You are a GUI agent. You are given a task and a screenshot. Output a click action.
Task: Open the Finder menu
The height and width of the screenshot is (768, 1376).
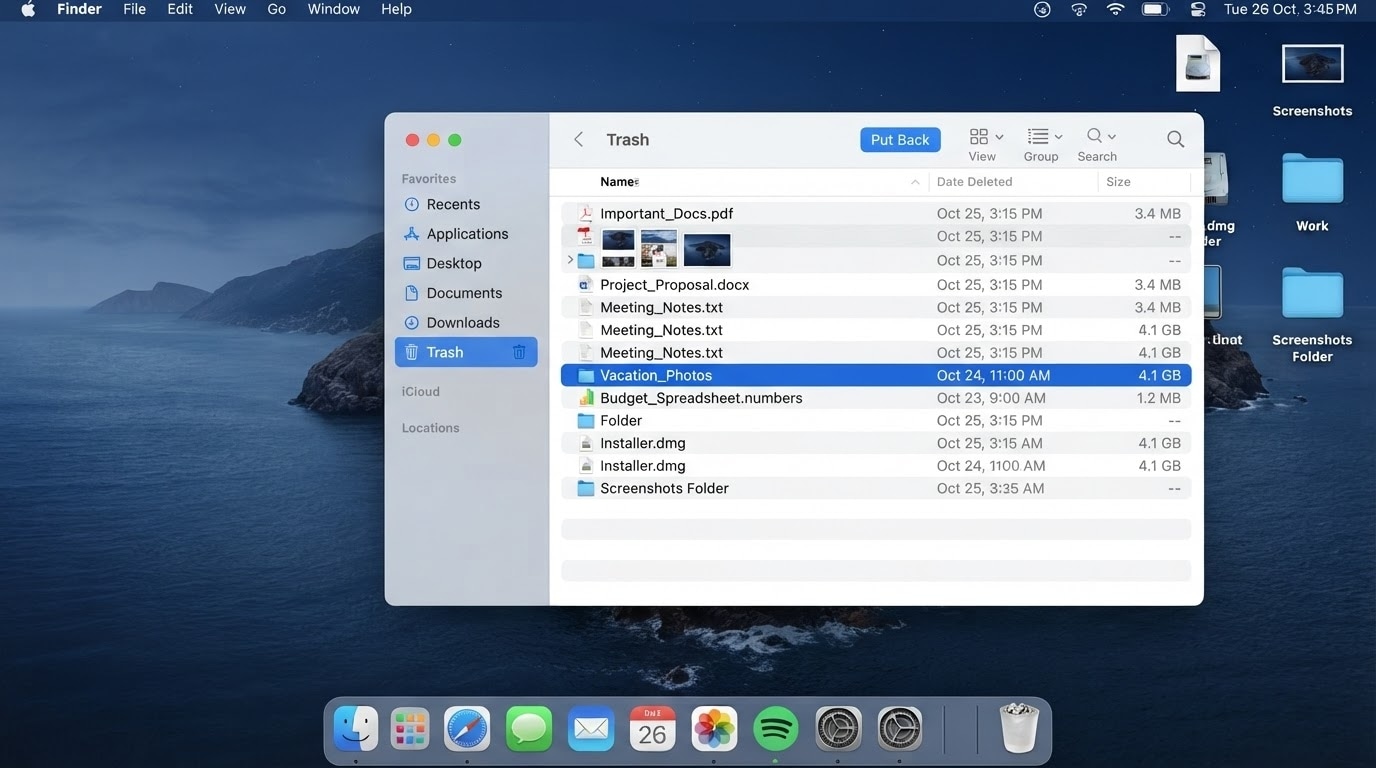[80, 9]
